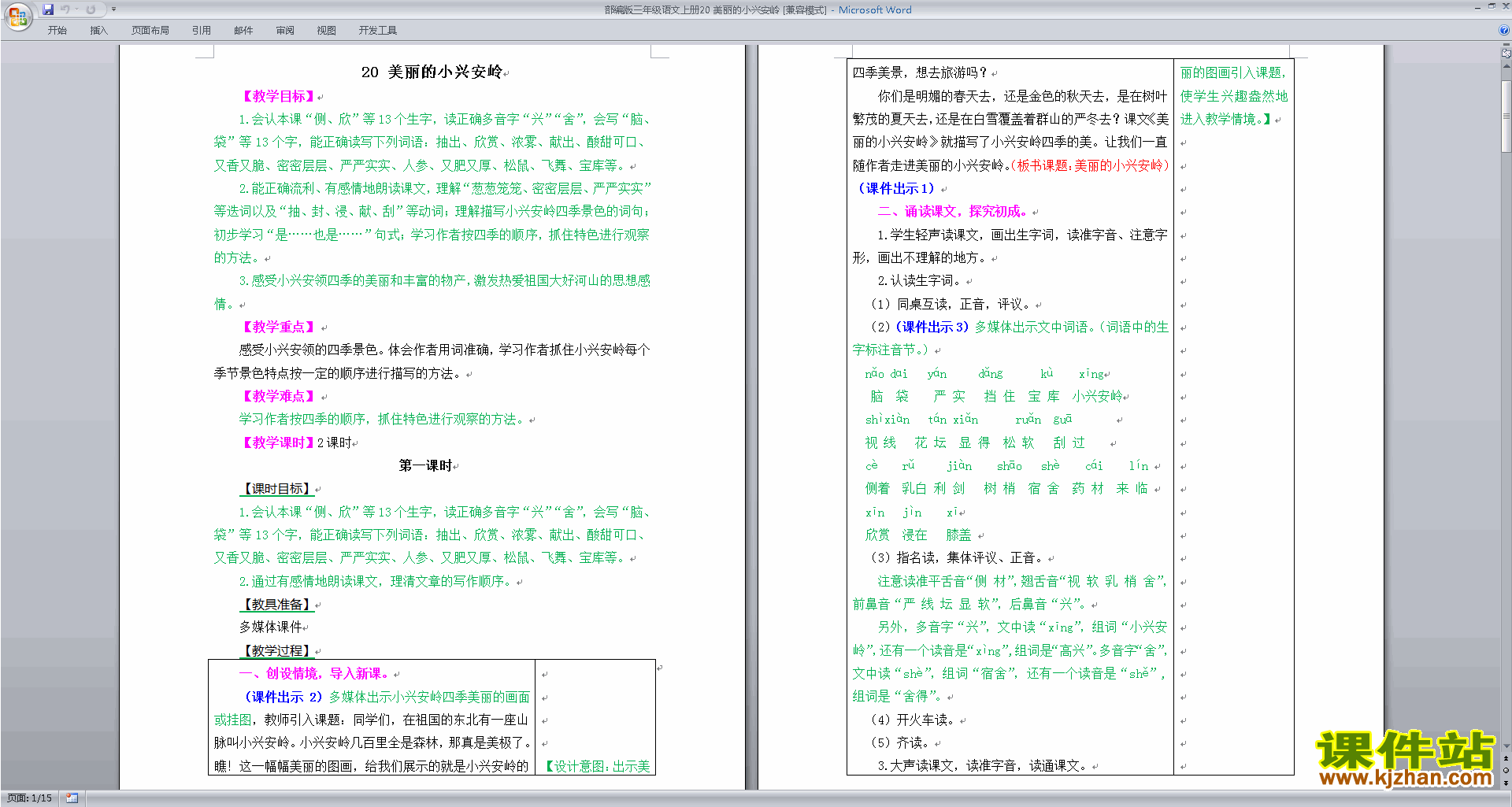
Task: Expand Customize Quick Access Toolbar dropdown
Action: 113,9
